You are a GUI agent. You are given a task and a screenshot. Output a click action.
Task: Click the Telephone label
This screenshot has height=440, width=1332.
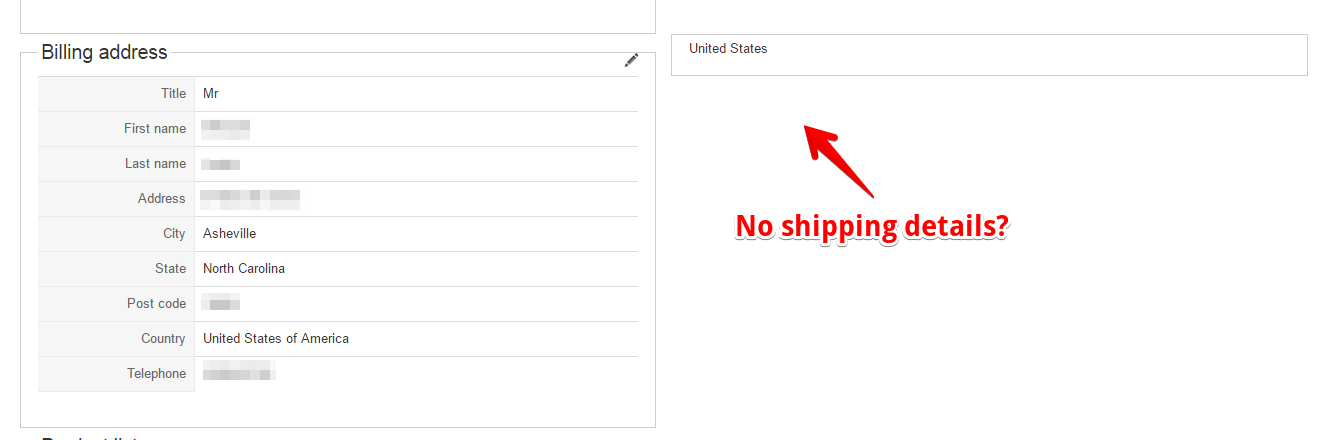coord(156,374)
